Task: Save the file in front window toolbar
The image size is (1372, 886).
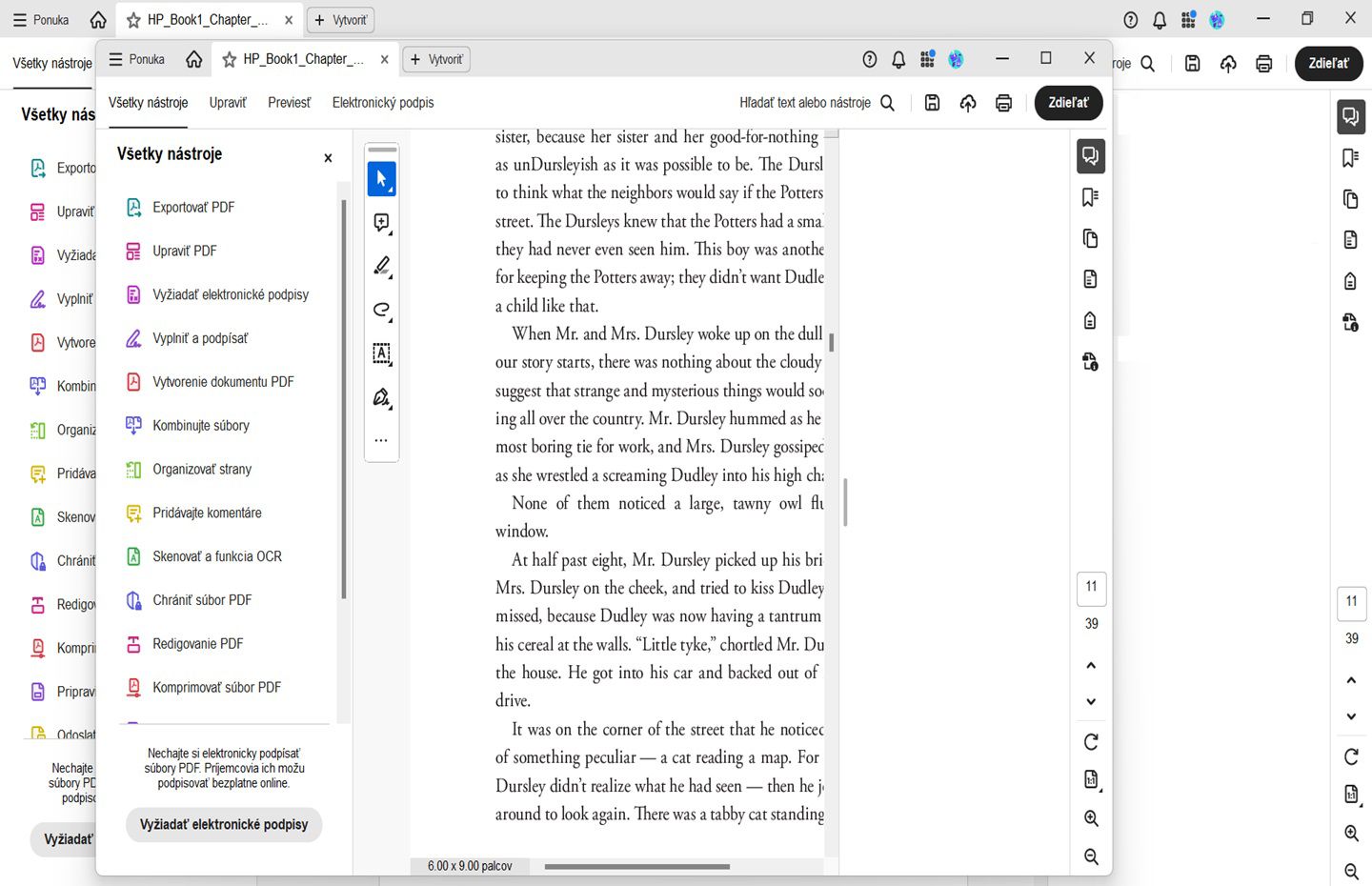Action: 933,103
